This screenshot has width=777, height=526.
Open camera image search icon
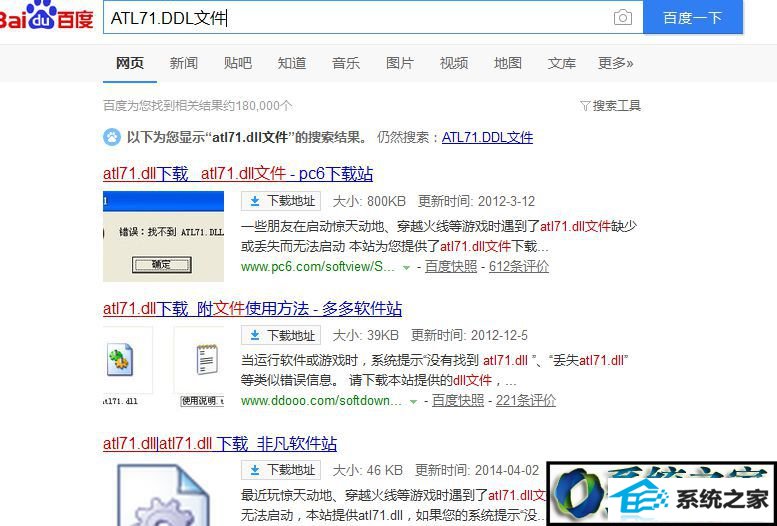coord(622,18)
